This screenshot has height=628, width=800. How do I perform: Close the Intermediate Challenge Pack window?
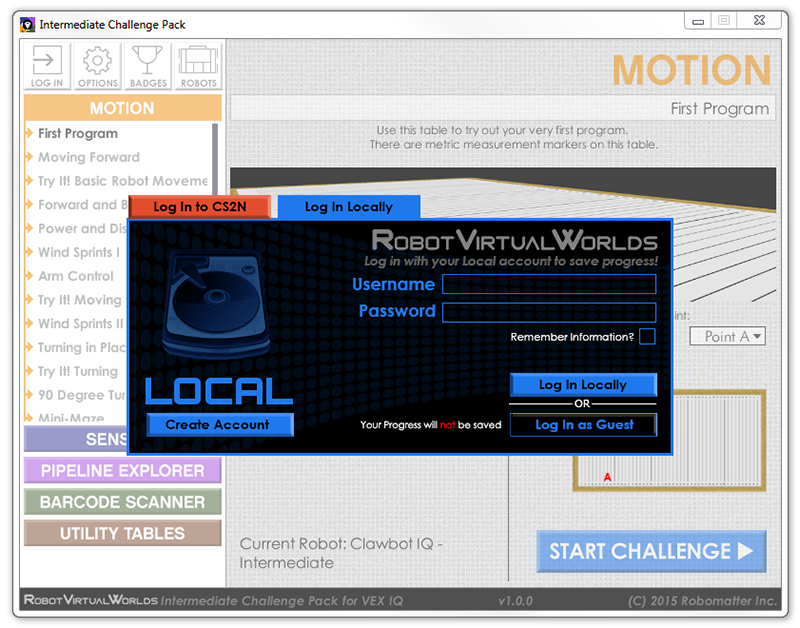pos(759,20)
